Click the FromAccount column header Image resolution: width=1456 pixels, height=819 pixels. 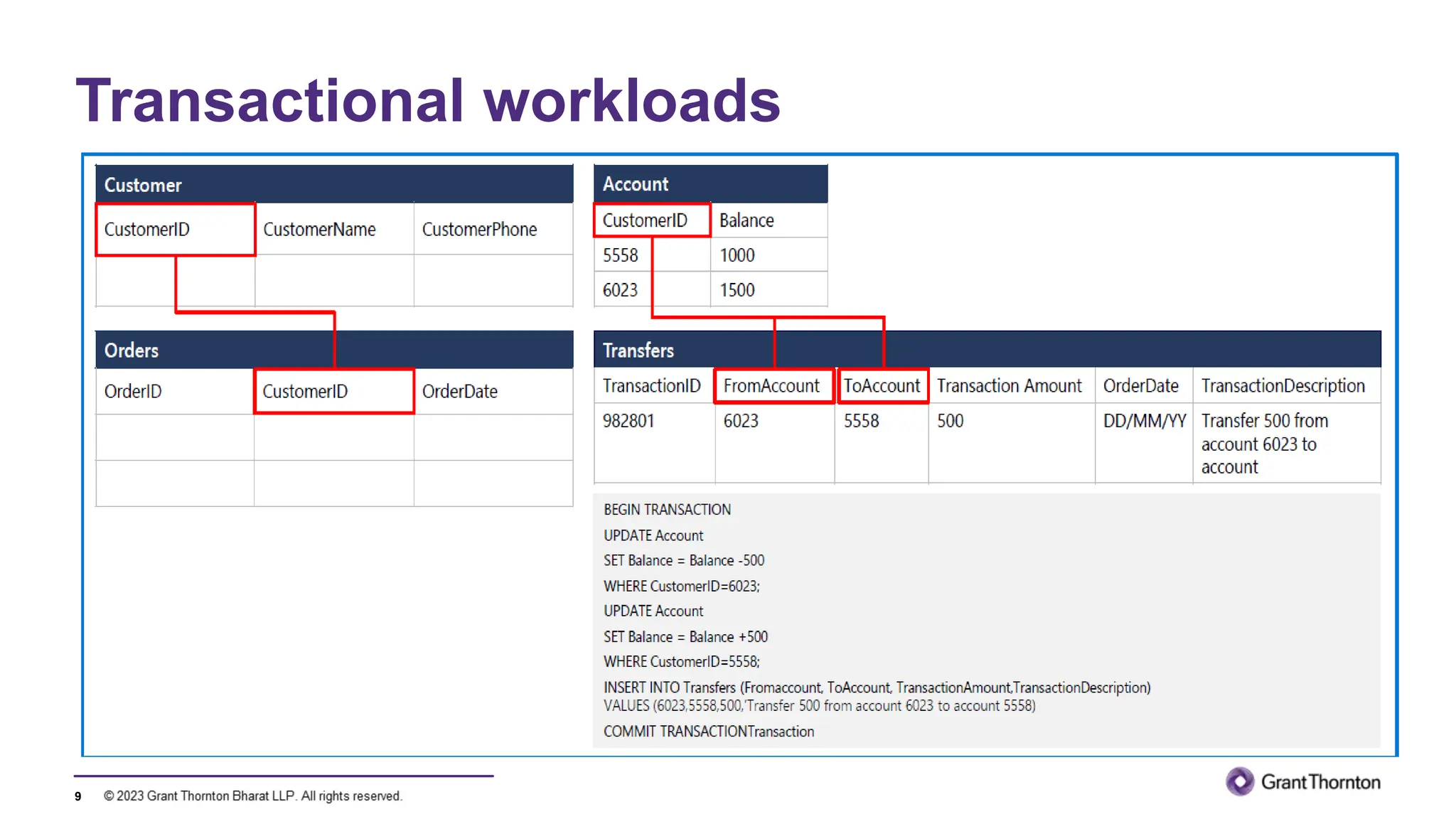click(x=772, y=386)
